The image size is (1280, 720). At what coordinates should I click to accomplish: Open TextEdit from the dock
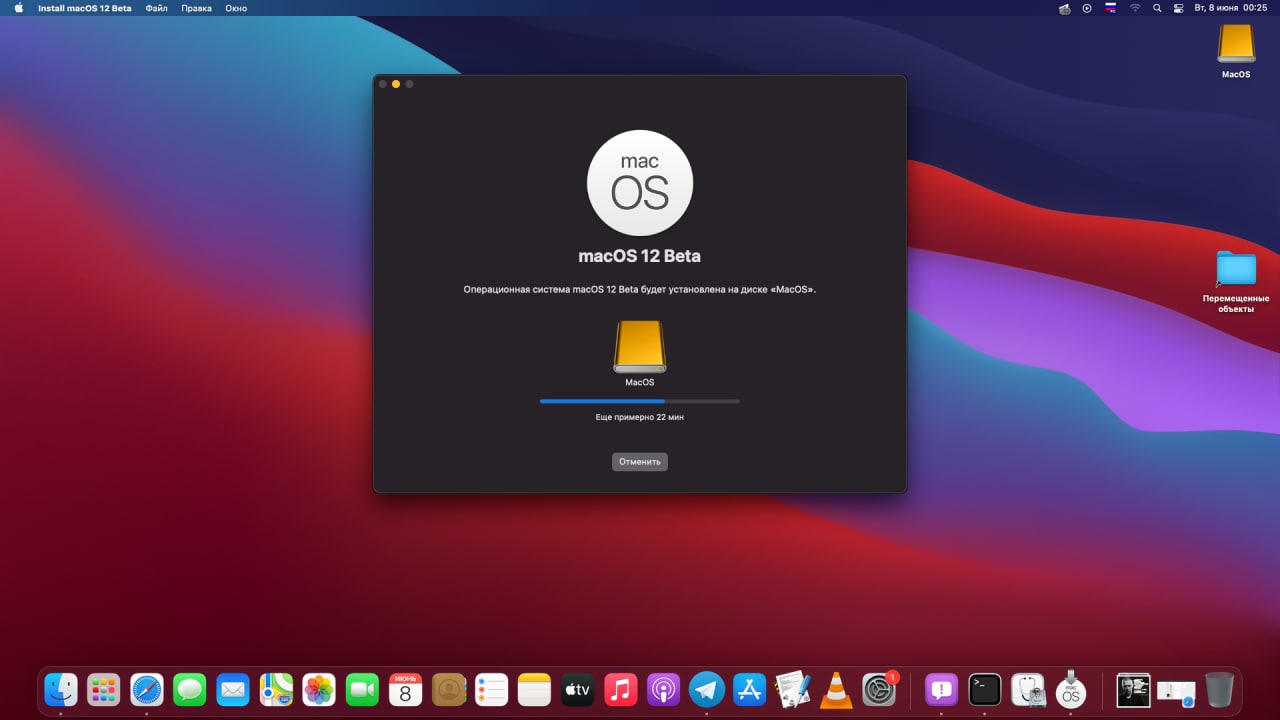coord(793,689)
